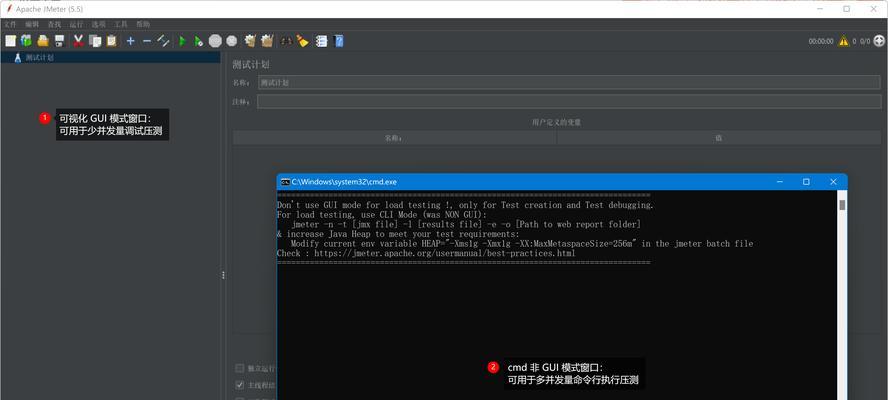Click the Clear All results icon
This screenshot has height=400, width=888.
(x=267, y=41)
